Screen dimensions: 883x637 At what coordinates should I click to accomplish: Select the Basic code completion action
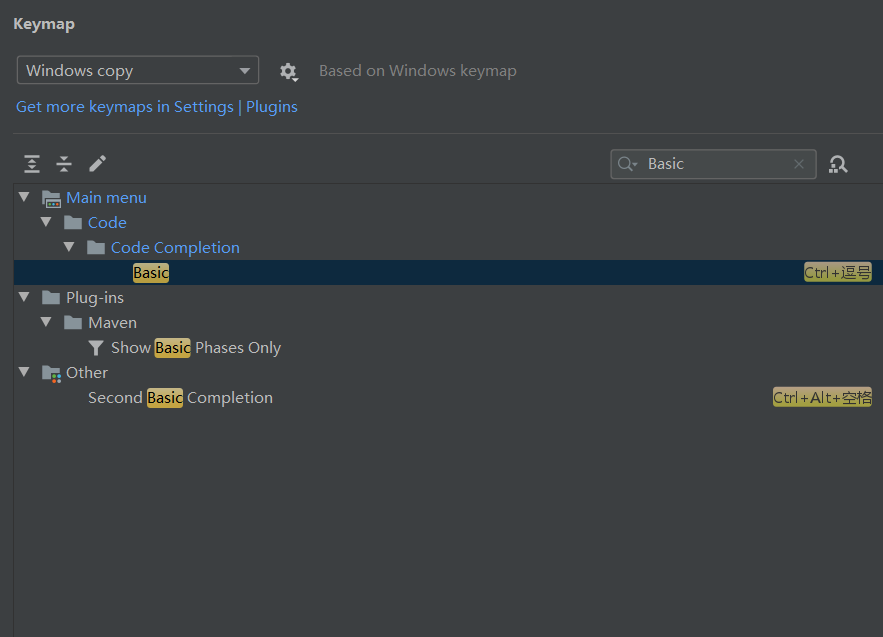point(151,273)
